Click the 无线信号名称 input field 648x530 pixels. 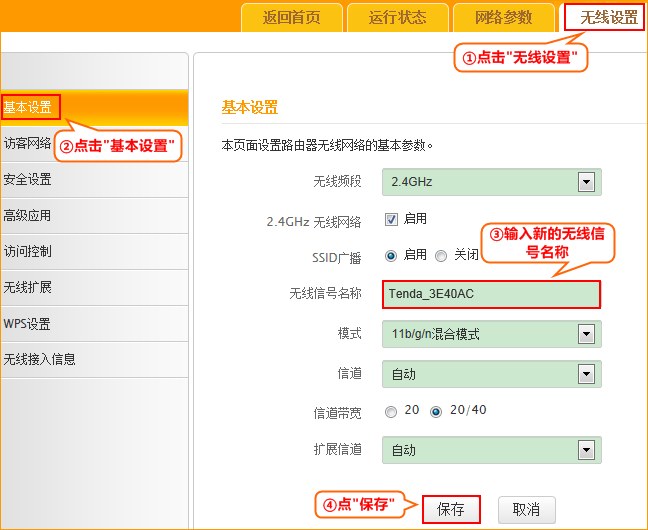point(491,294)
